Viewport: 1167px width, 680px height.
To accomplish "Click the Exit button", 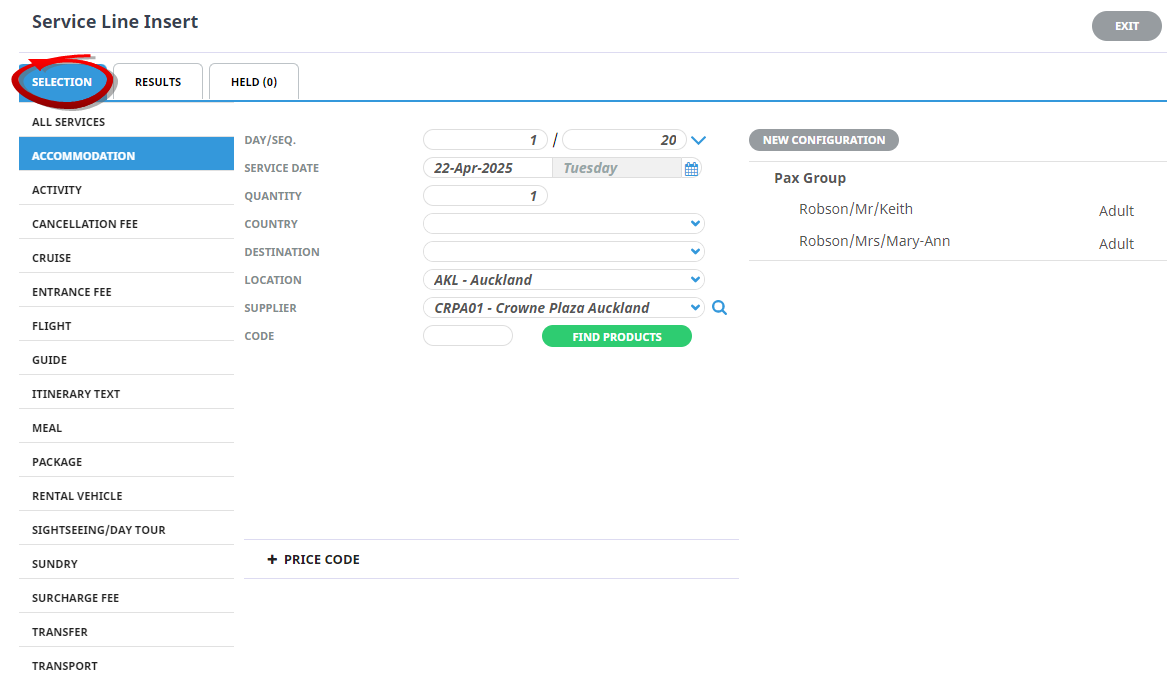I will point(1127,26).
